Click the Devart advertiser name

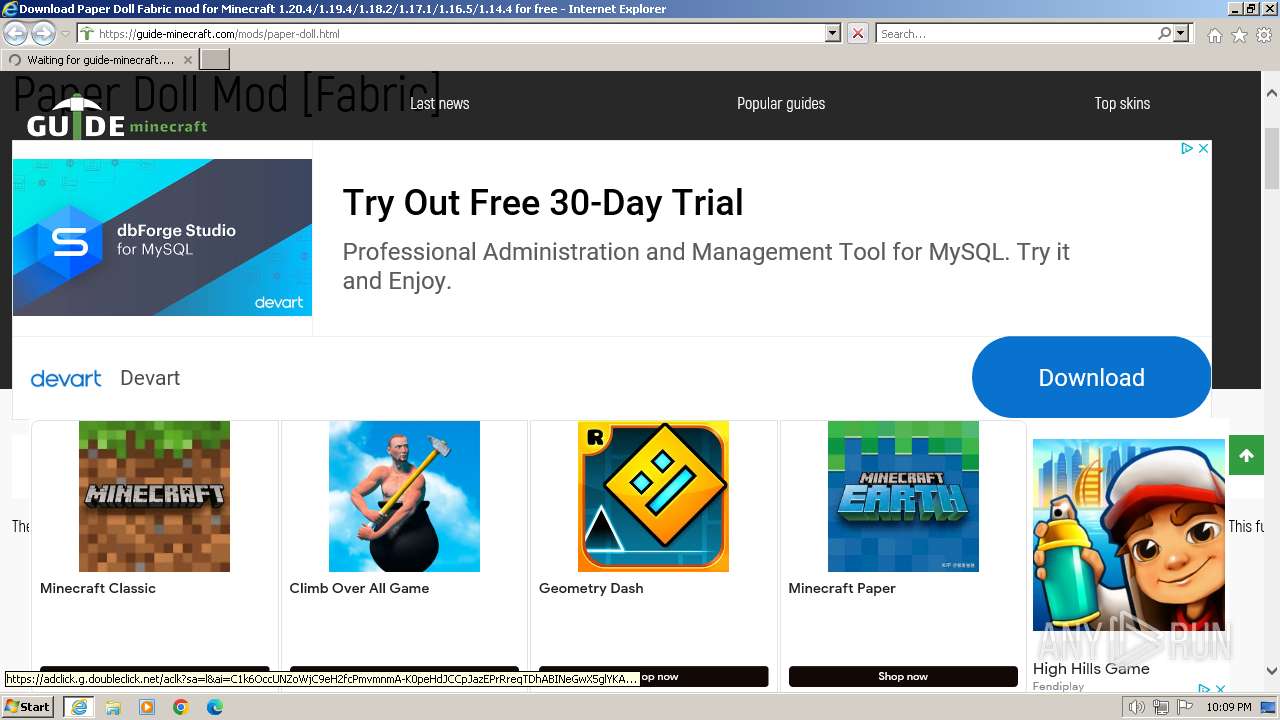tap(150, 378)
